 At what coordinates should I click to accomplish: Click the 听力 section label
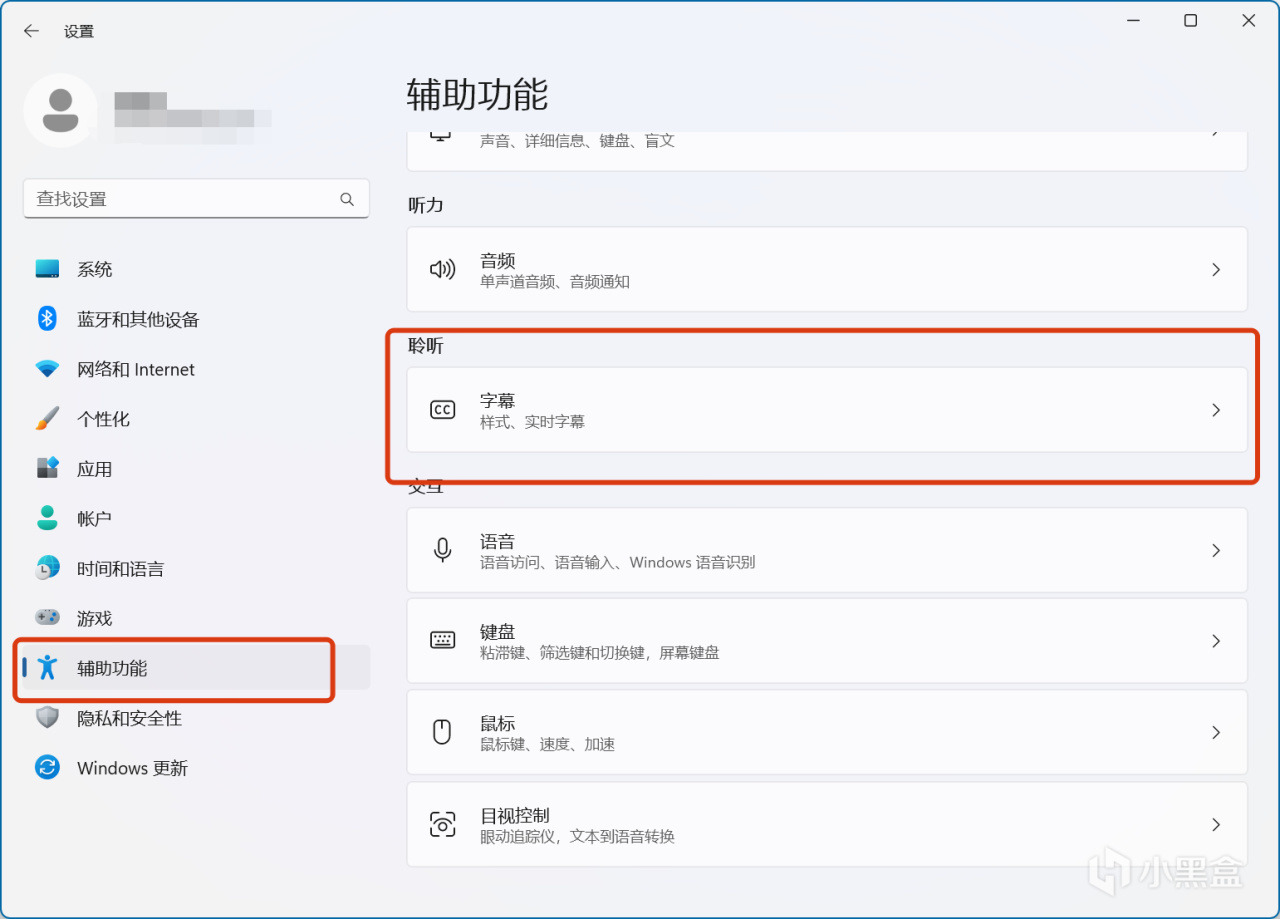coord(425,205)
